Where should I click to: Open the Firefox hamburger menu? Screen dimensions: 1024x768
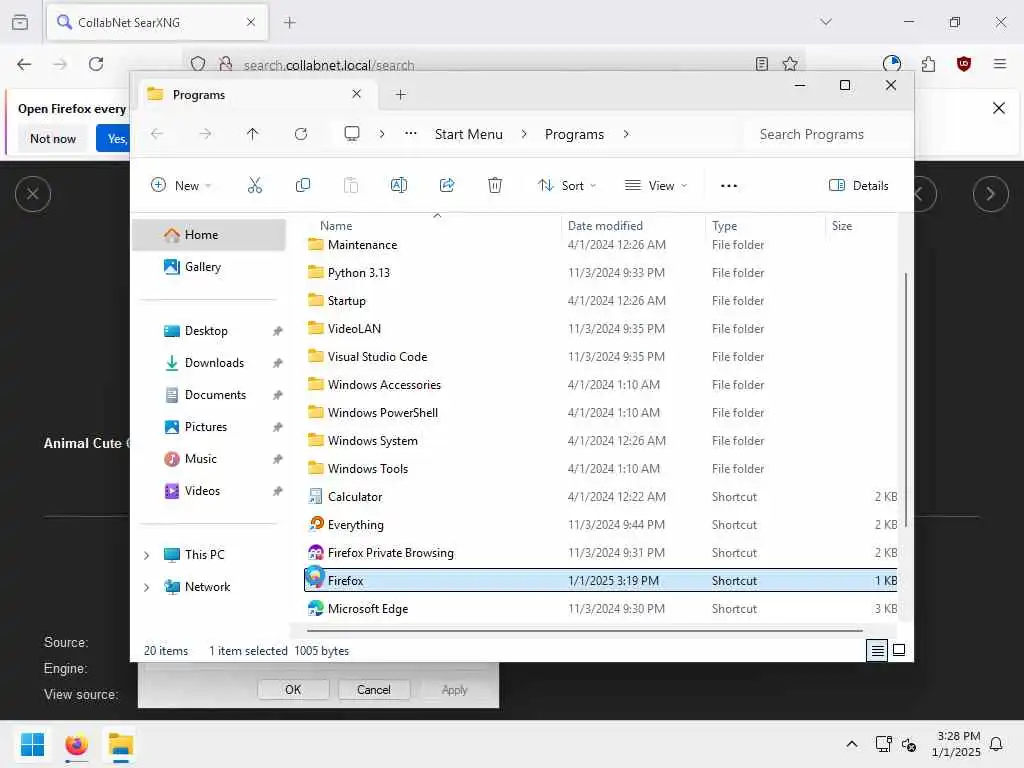point(1000,64)
